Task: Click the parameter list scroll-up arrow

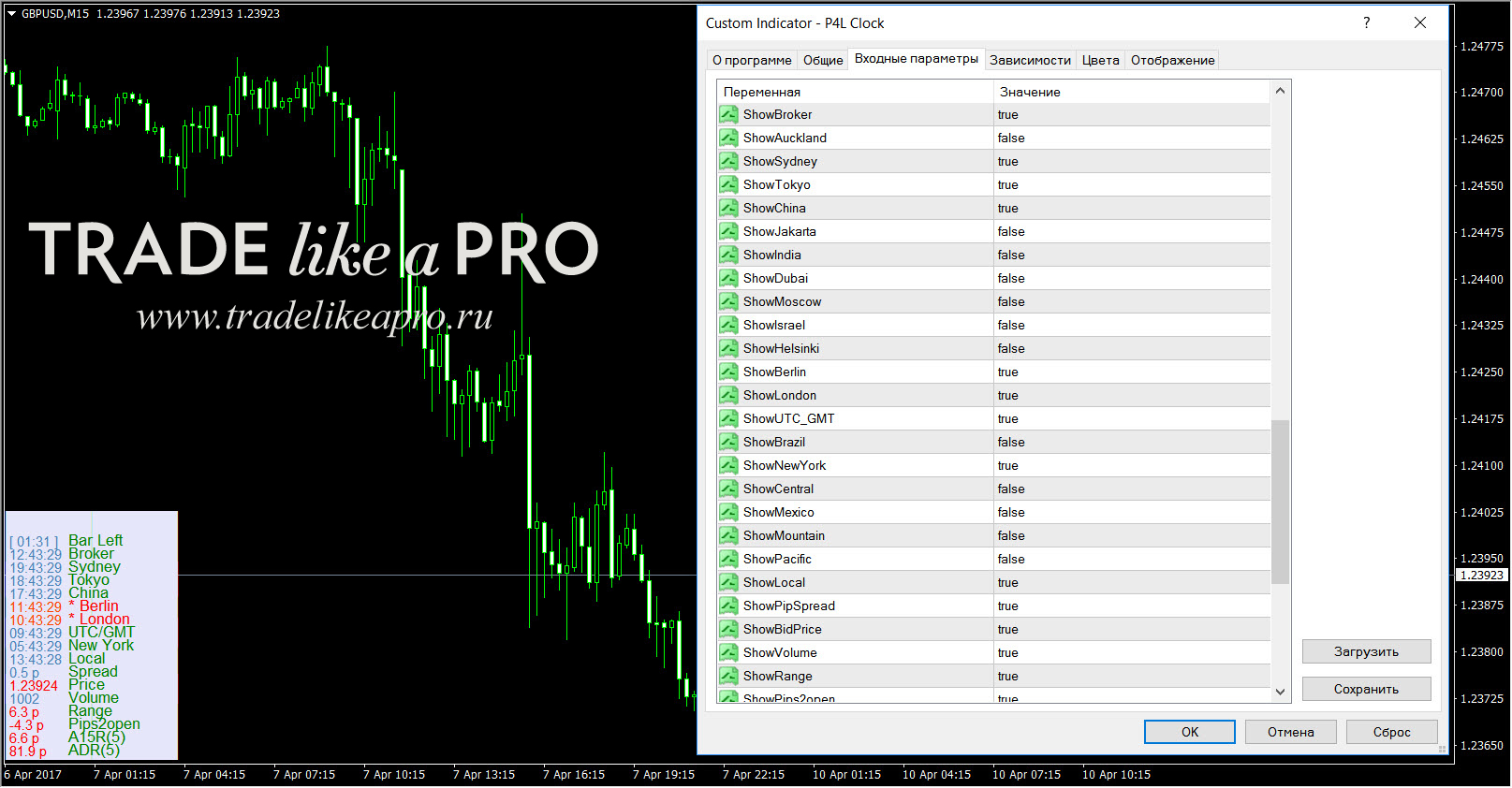Action: (x=1280, y=91)
